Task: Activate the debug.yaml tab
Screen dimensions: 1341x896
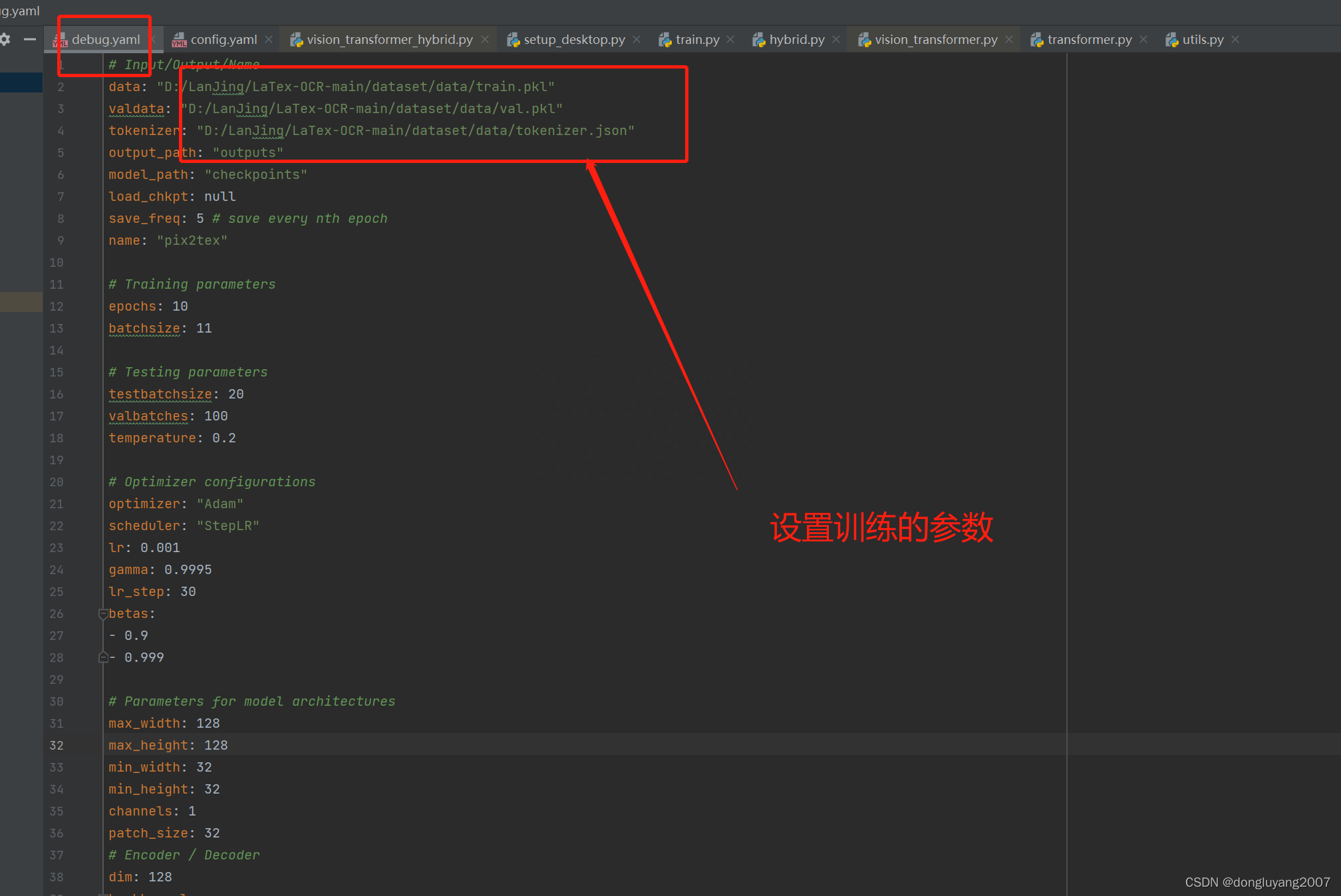Action: click(x=106, y=40)
